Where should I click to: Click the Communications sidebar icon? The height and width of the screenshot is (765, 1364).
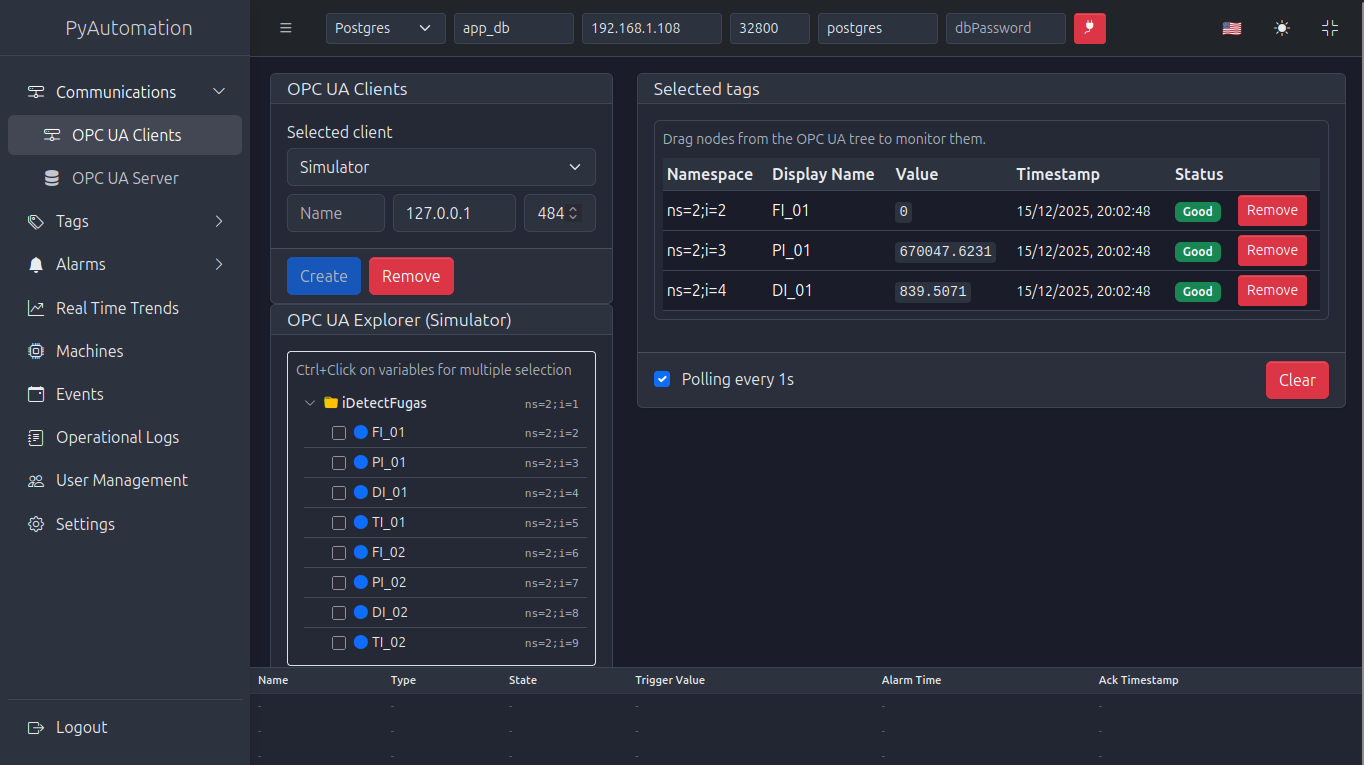coord(36,92)
